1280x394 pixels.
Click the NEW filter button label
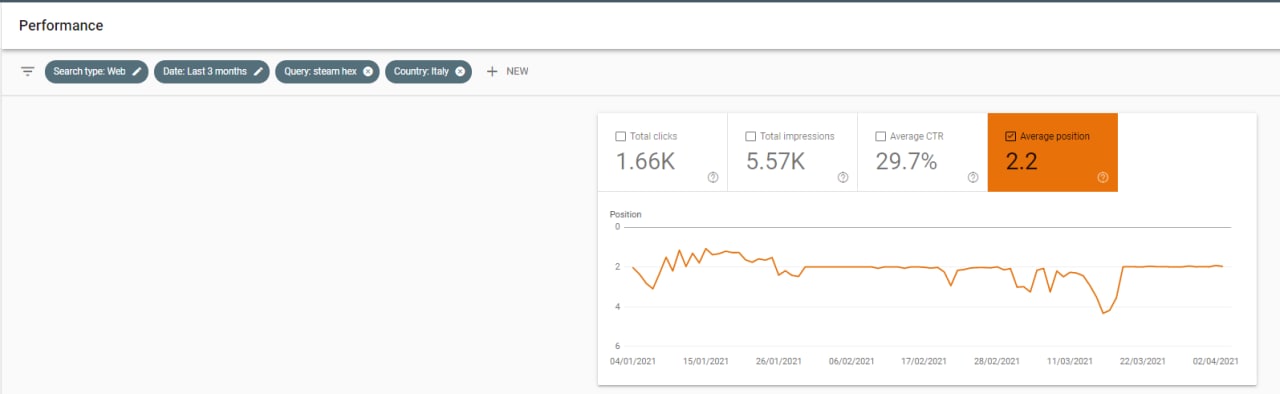click(517, 71)
